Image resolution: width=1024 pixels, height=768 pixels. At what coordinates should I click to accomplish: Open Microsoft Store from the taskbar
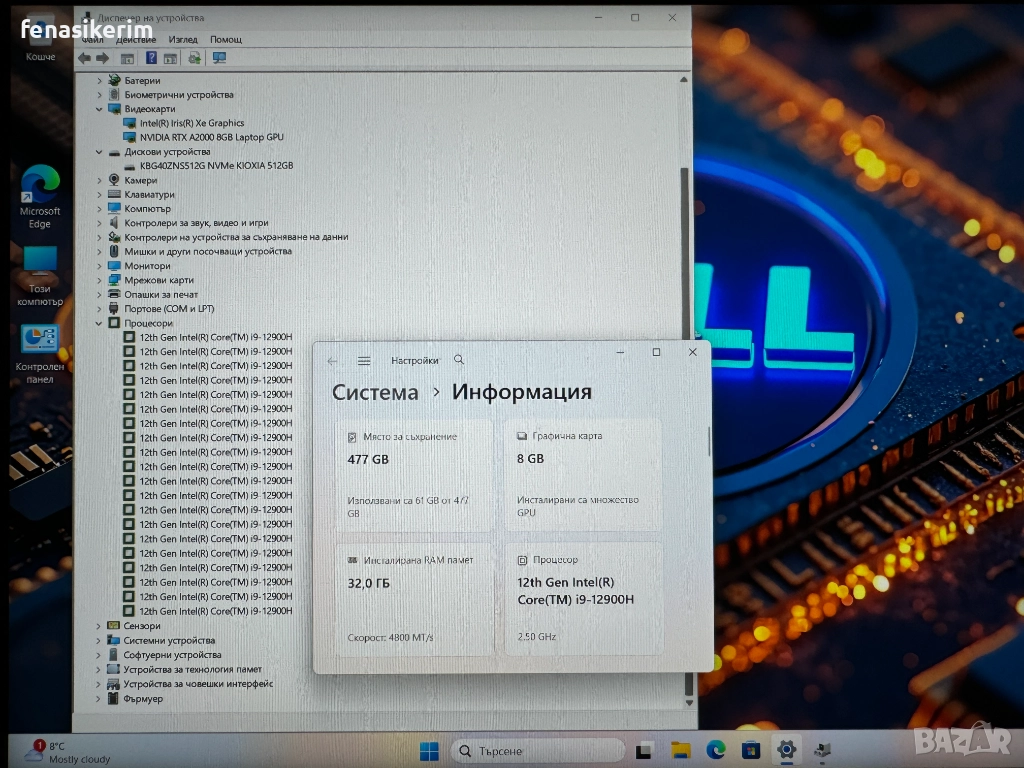pyautogui.click(x=750, y=750)
